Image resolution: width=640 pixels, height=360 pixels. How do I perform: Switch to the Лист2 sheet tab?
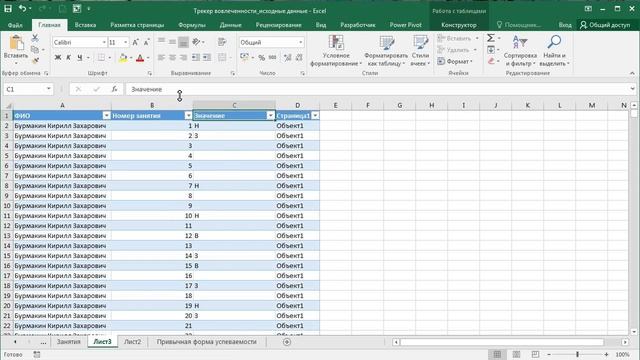(132, 342)
